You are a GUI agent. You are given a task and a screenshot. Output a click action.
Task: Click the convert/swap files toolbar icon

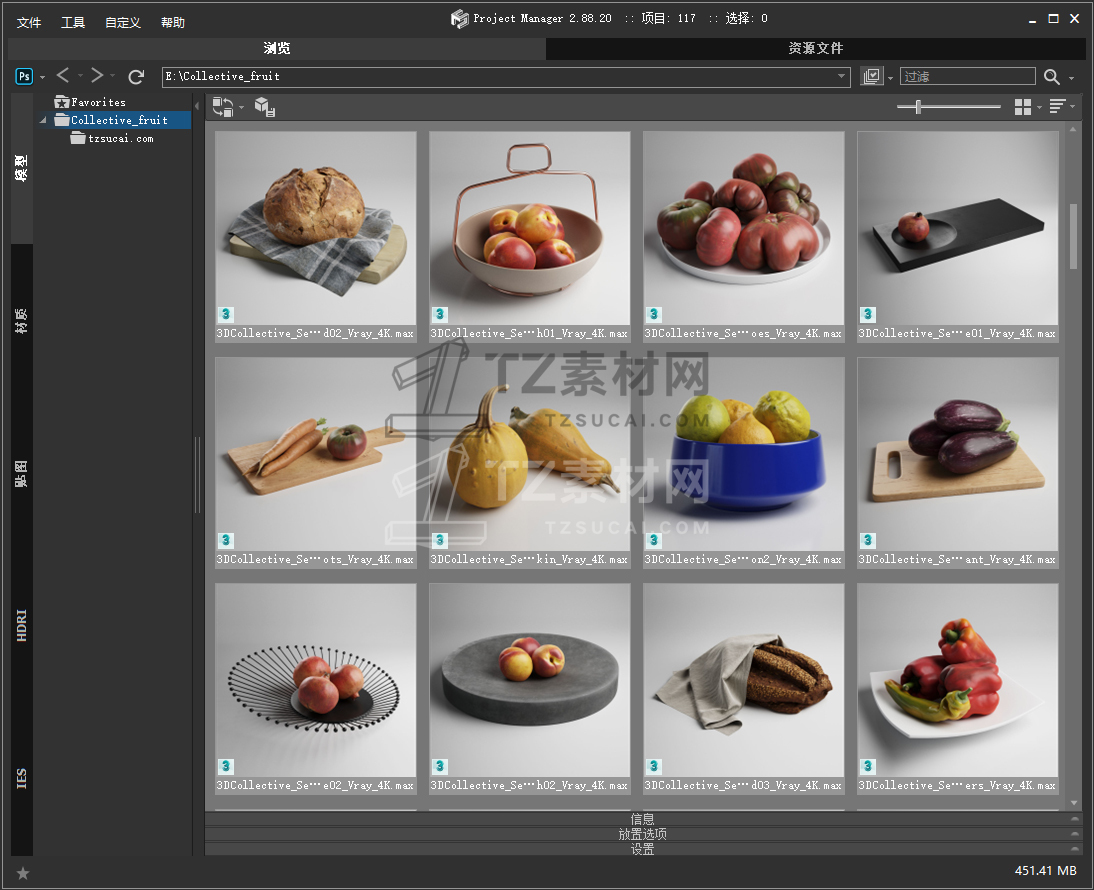pos(222,107)
